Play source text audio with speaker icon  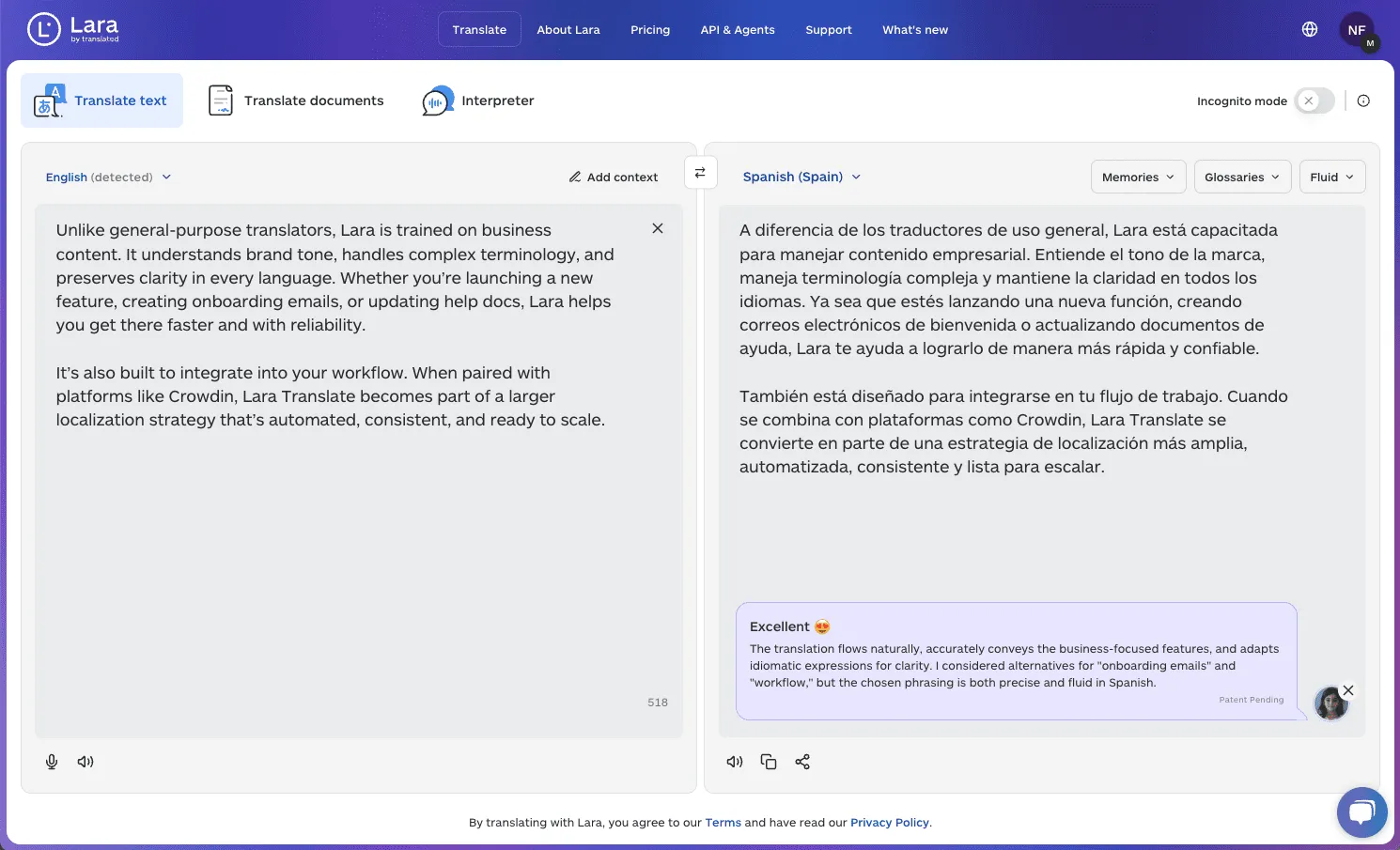point(86,762)
